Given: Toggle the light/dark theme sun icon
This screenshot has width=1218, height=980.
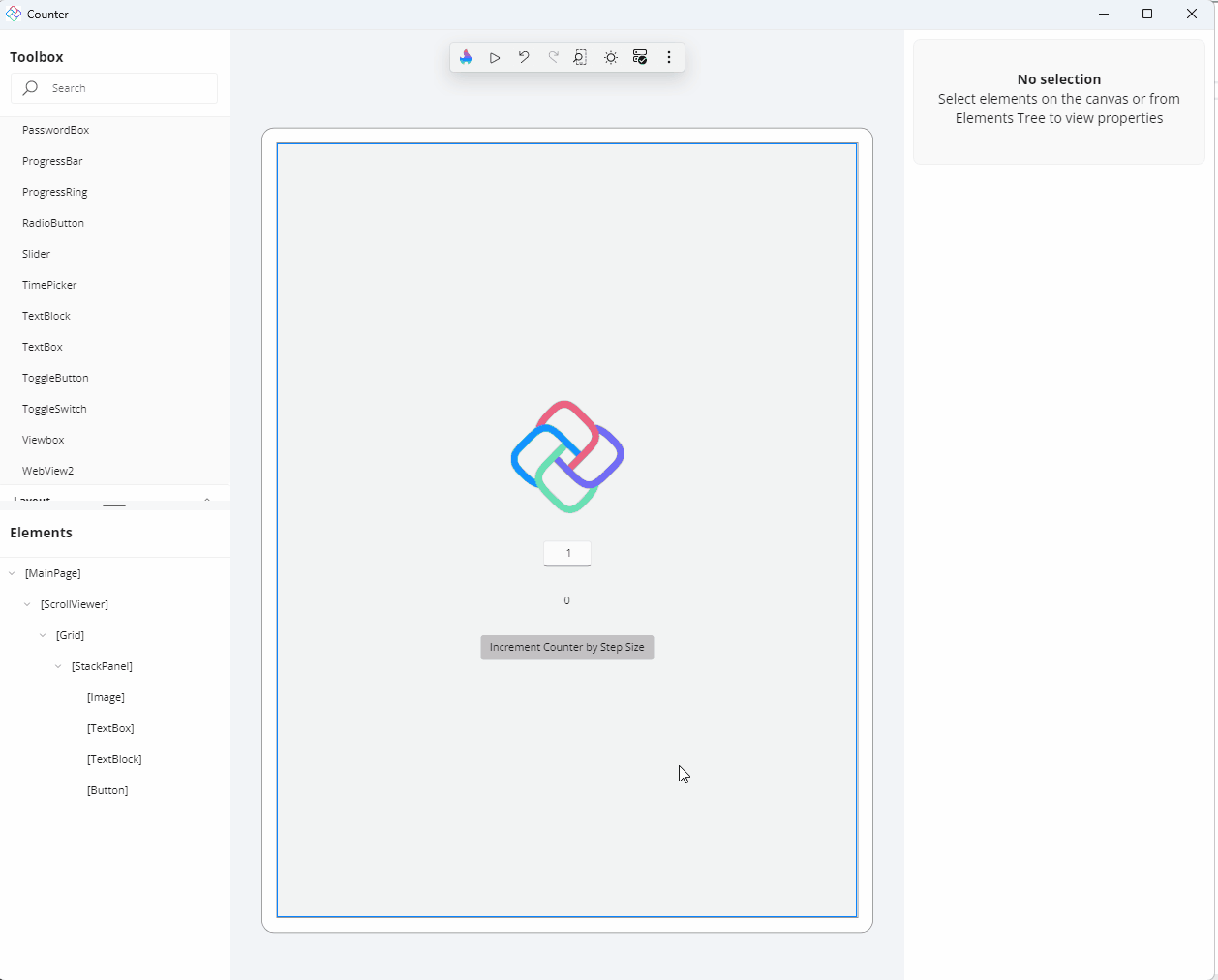Looking at the screenshot, I should pyautogui.click(x=610, y=57).
